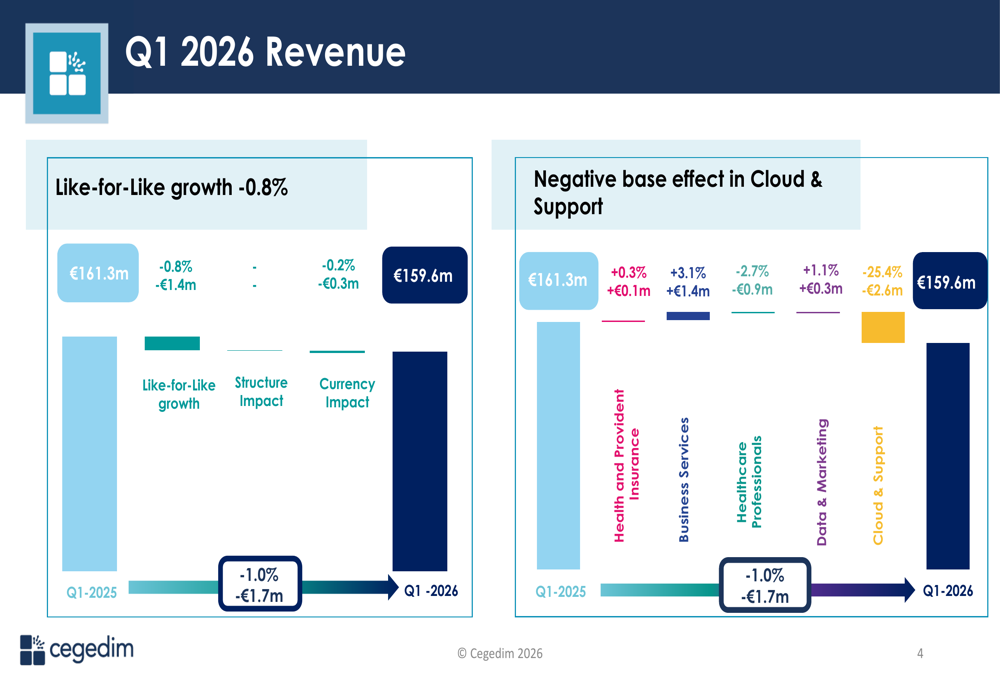Click the "Structure Impact" label
Image resolution: width=1000 pixels, height=685 pixels.
point(261,392)
